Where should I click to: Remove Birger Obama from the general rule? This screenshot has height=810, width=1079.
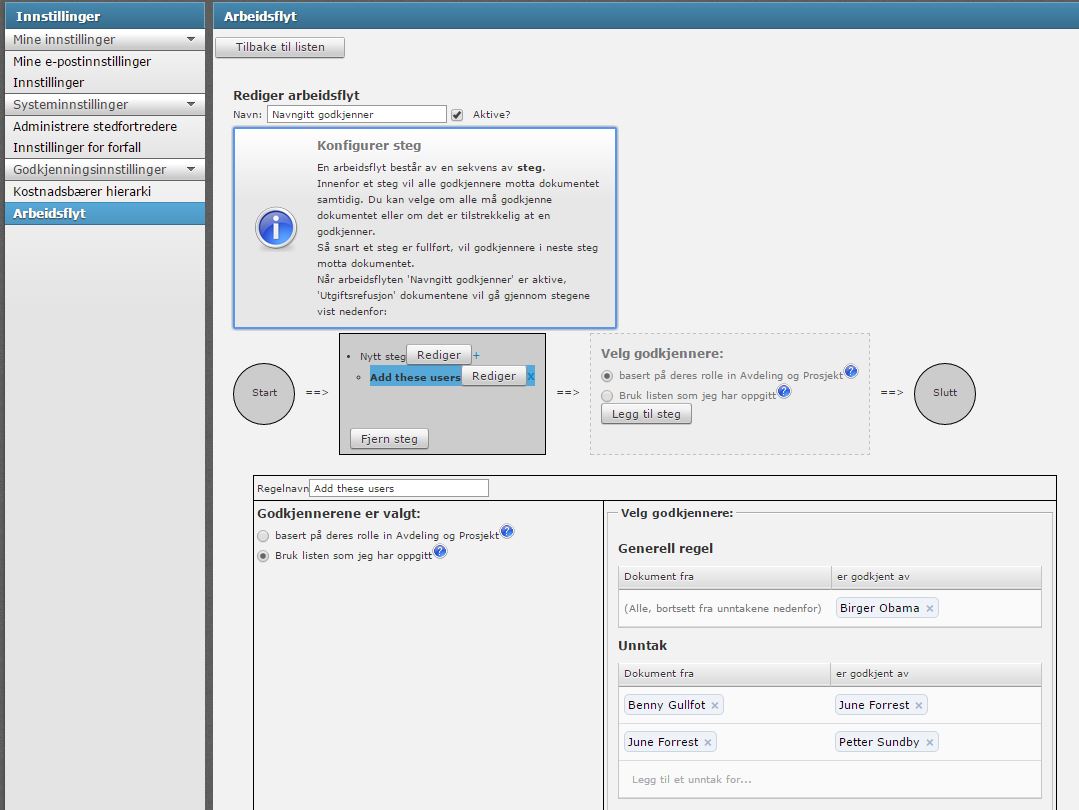[x=930, y=608]
